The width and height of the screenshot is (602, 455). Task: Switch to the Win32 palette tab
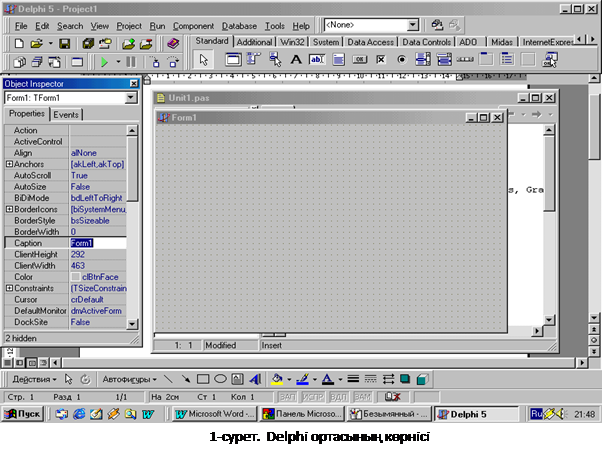pos(292,42)
